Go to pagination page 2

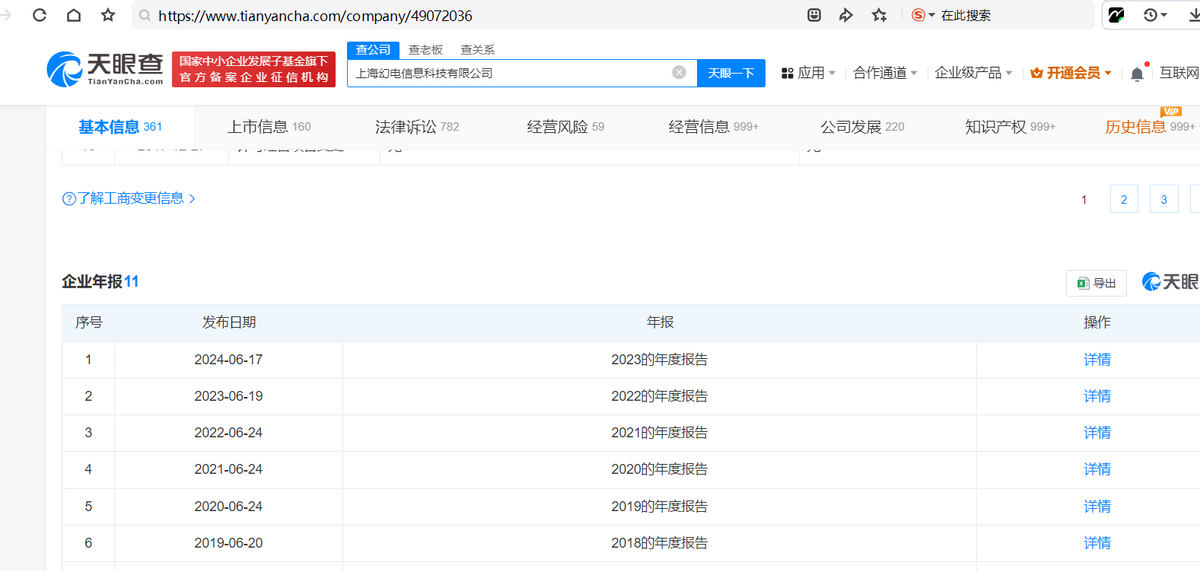pos(1124,199)
